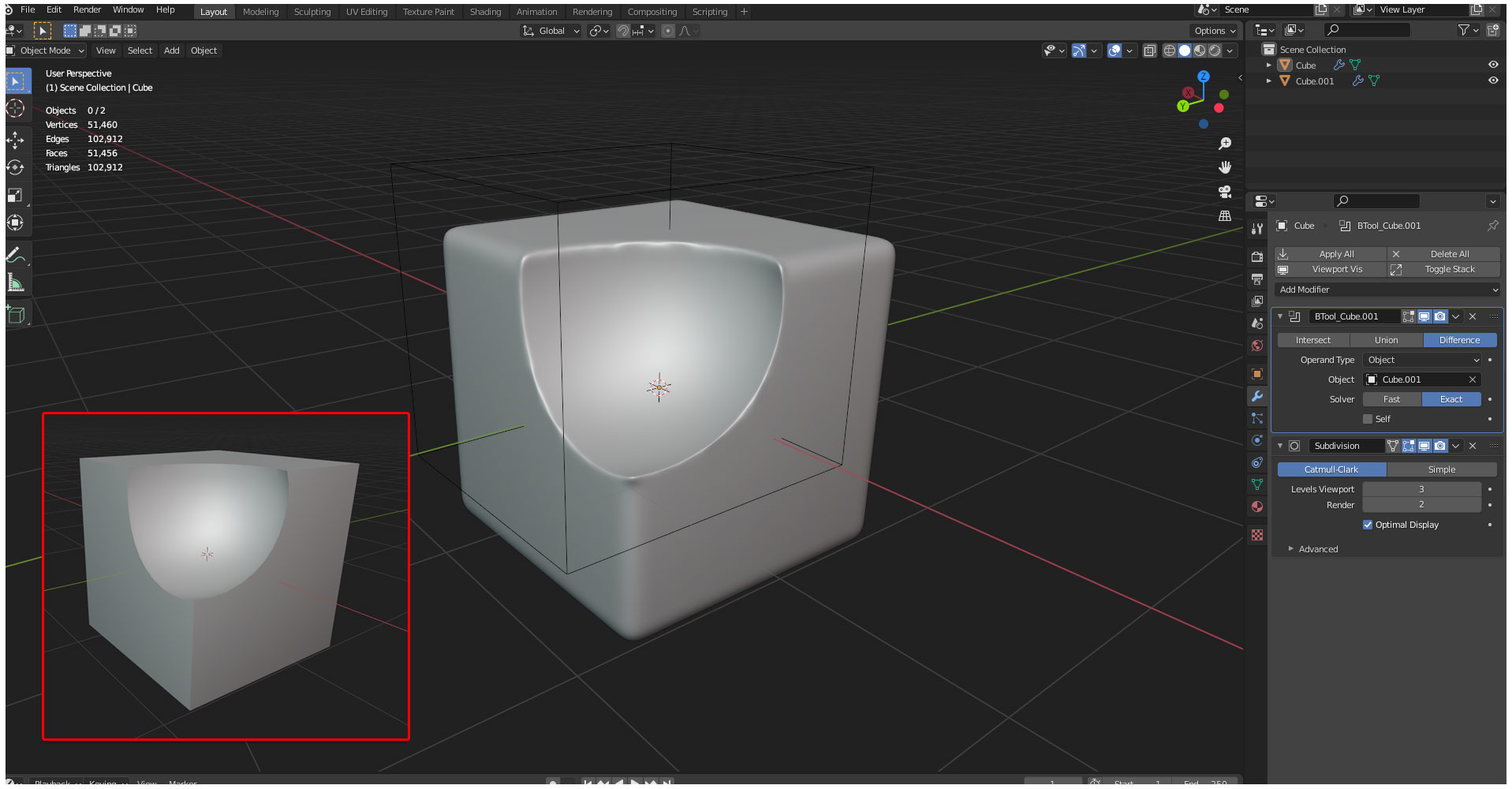Hide Cube using its eye icon
Screen dimensions: 1512x789
1493,65
